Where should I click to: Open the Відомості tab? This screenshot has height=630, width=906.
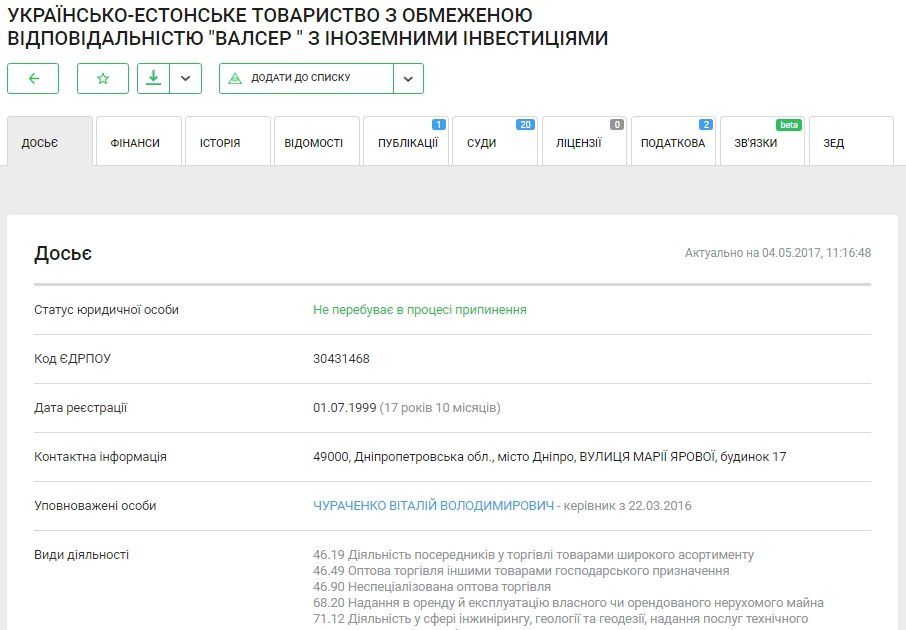pyautogui.click(x=313, y=142)
